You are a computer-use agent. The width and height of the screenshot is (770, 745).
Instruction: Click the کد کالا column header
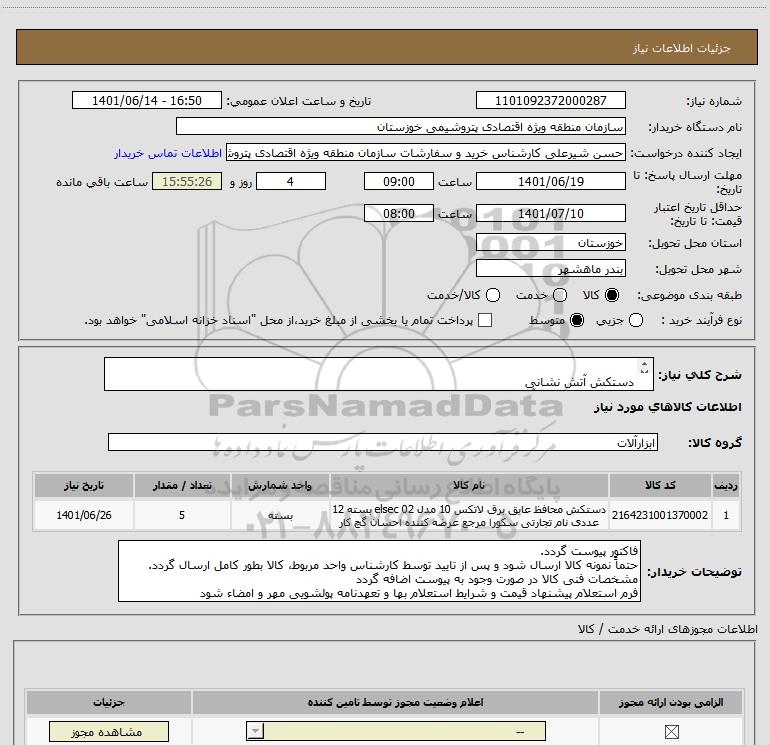click(660, 485)
